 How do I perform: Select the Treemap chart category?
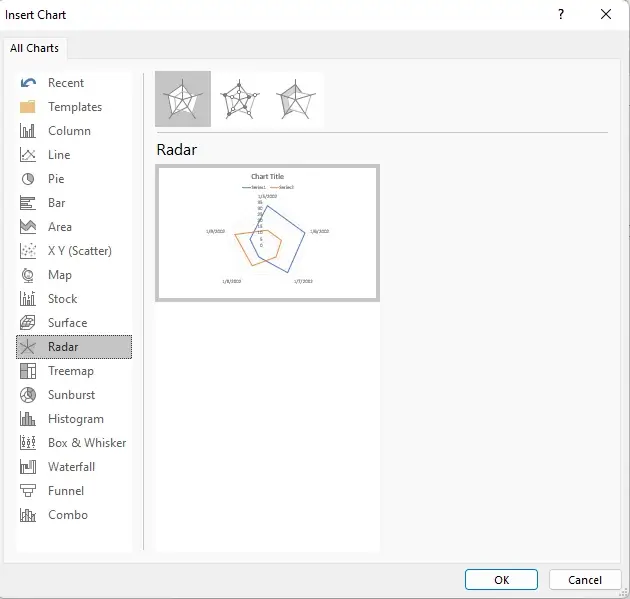click(70, 371)
